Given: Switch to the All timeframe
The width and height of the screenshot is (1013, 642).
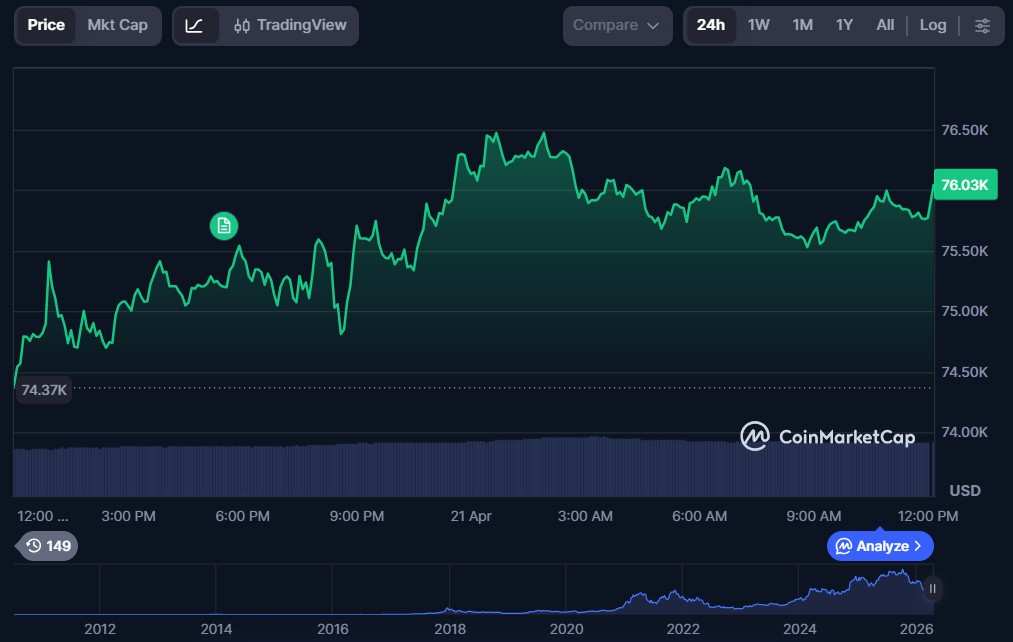Looking at the screenshot, I should [x=884, y=25].
